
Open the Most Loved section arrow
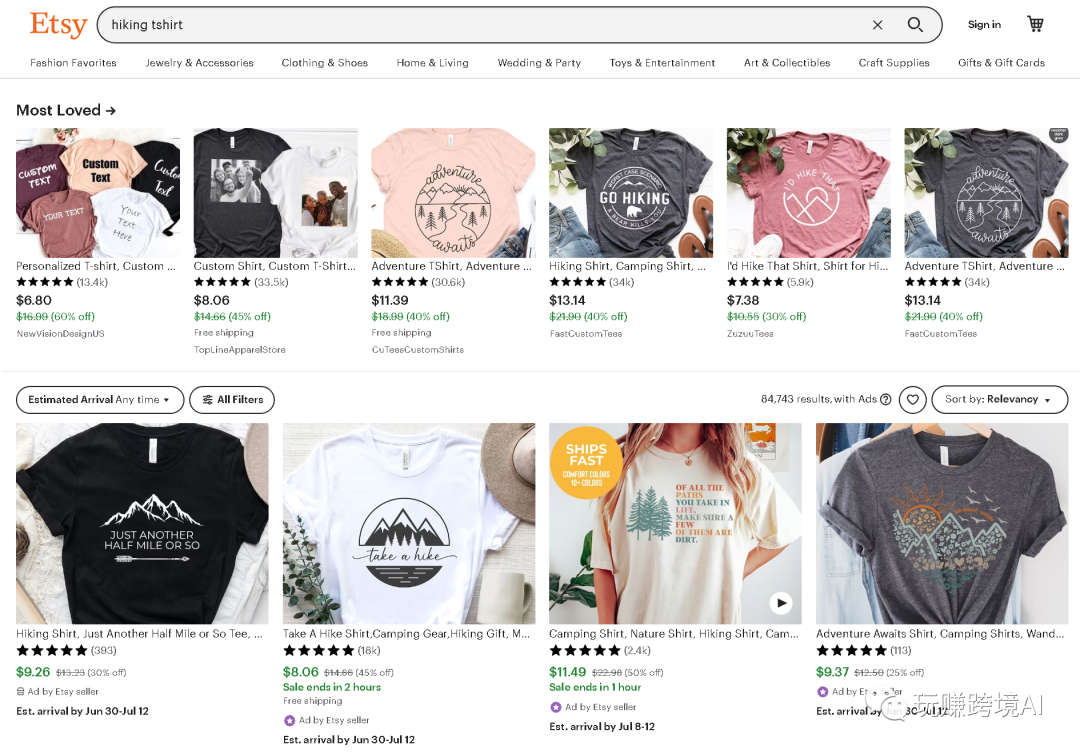[x=110, y=111]
